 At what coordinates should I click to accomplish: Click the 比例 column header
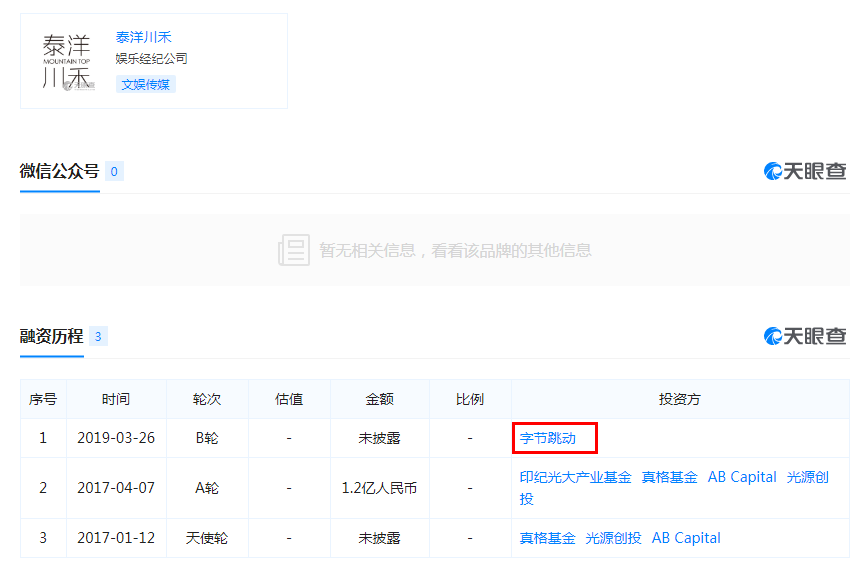pos(470,399)
